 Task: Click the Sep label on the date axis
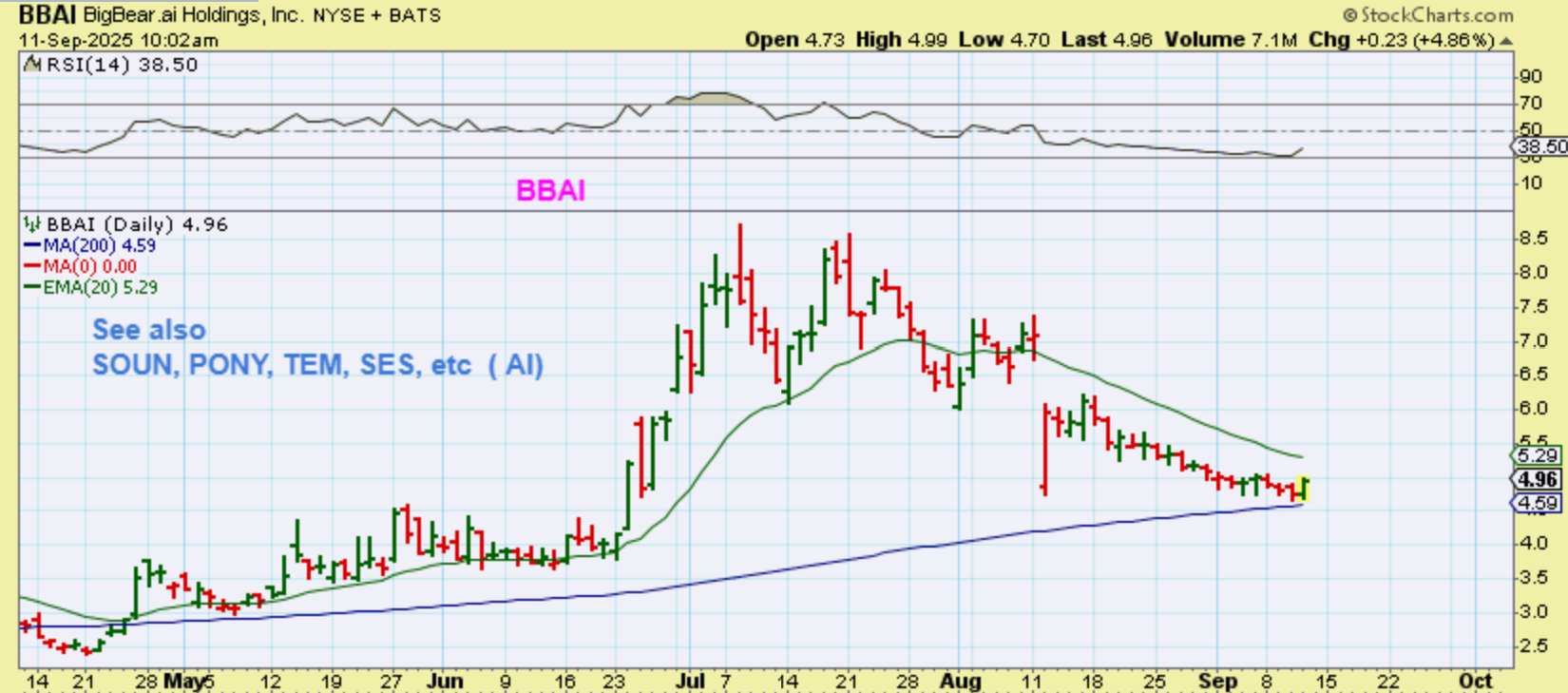pos(1217,682)
